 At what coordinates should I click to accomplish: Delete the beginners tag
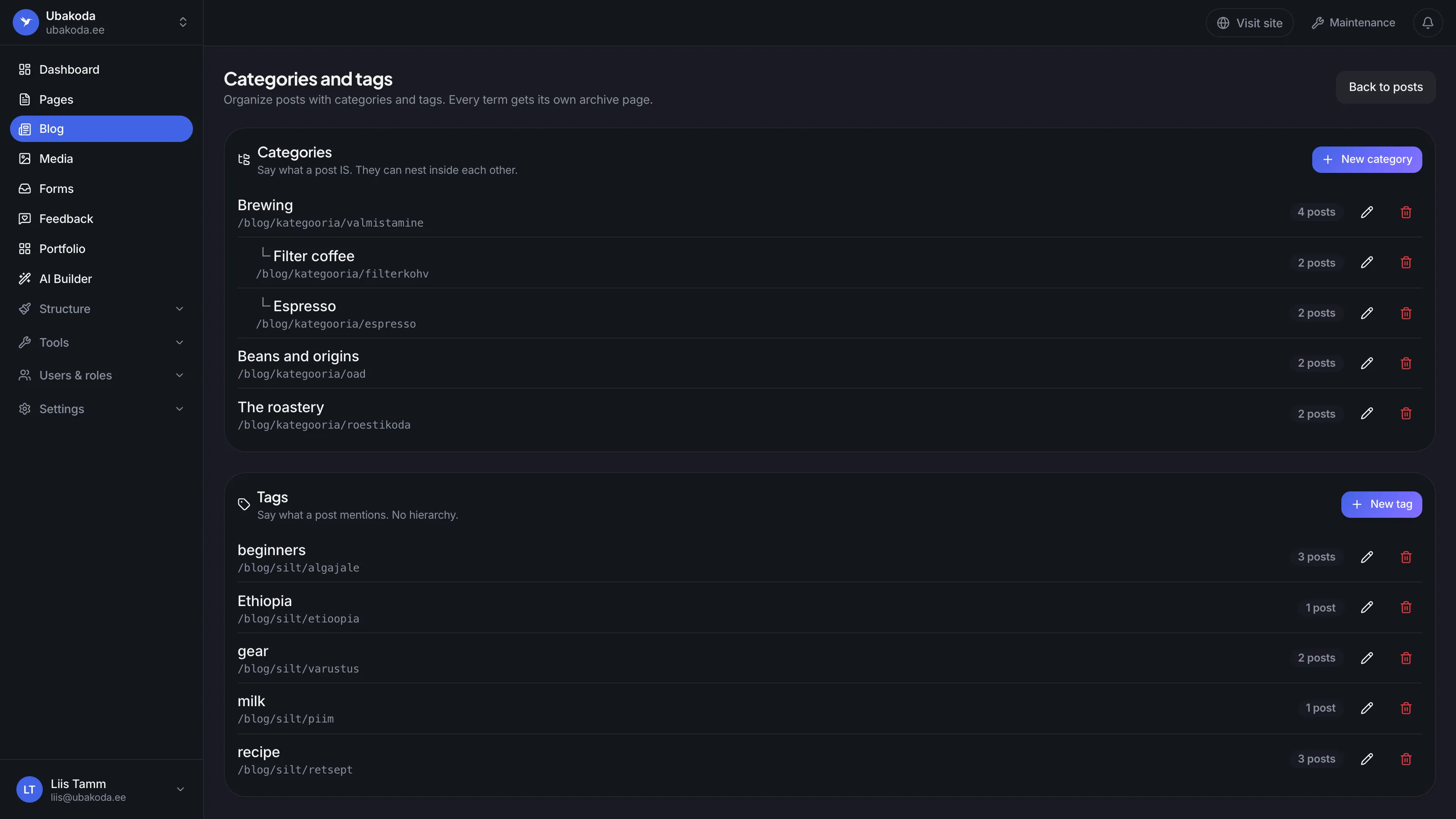(1406, 557)
